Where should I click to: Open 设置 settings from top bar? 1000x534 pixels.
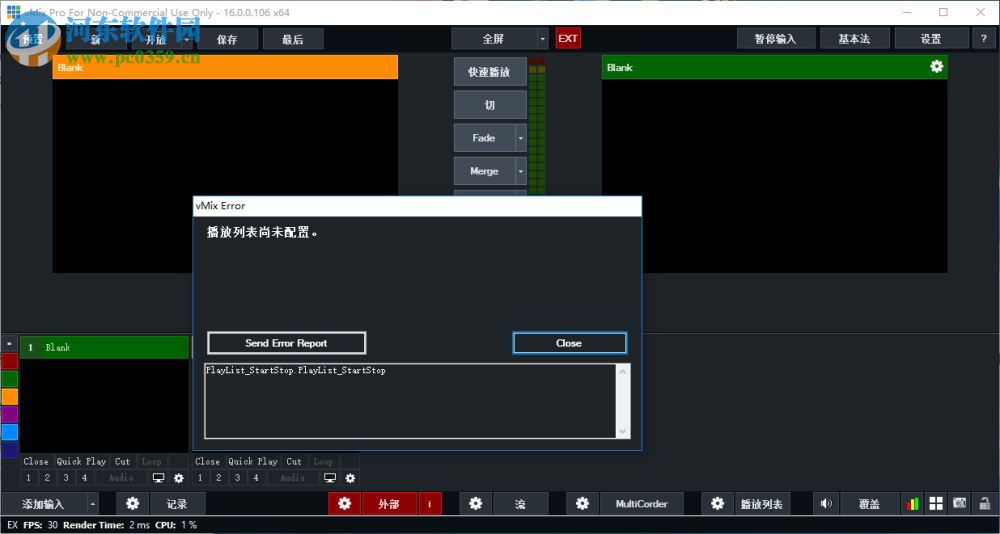[930, 39]
